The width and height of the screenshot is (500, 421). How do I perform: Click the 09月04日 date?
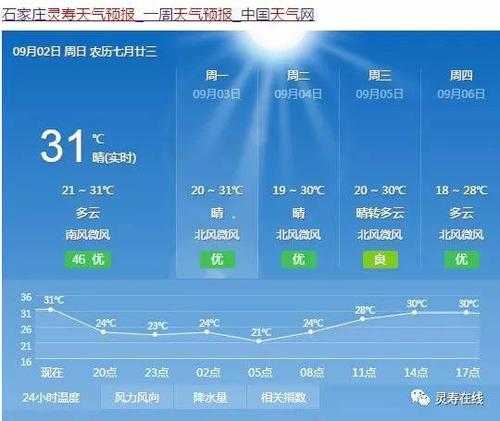(x=298, y=94)
